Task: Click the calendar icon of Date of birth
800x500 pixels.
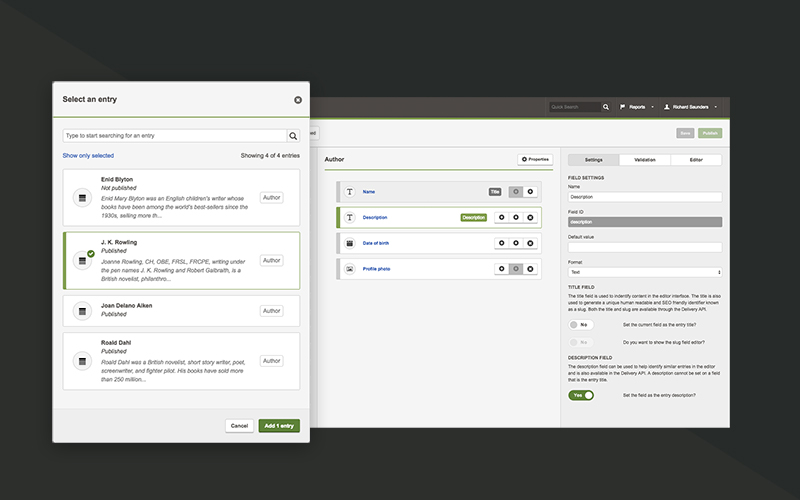Action: (x=349, y=243)
